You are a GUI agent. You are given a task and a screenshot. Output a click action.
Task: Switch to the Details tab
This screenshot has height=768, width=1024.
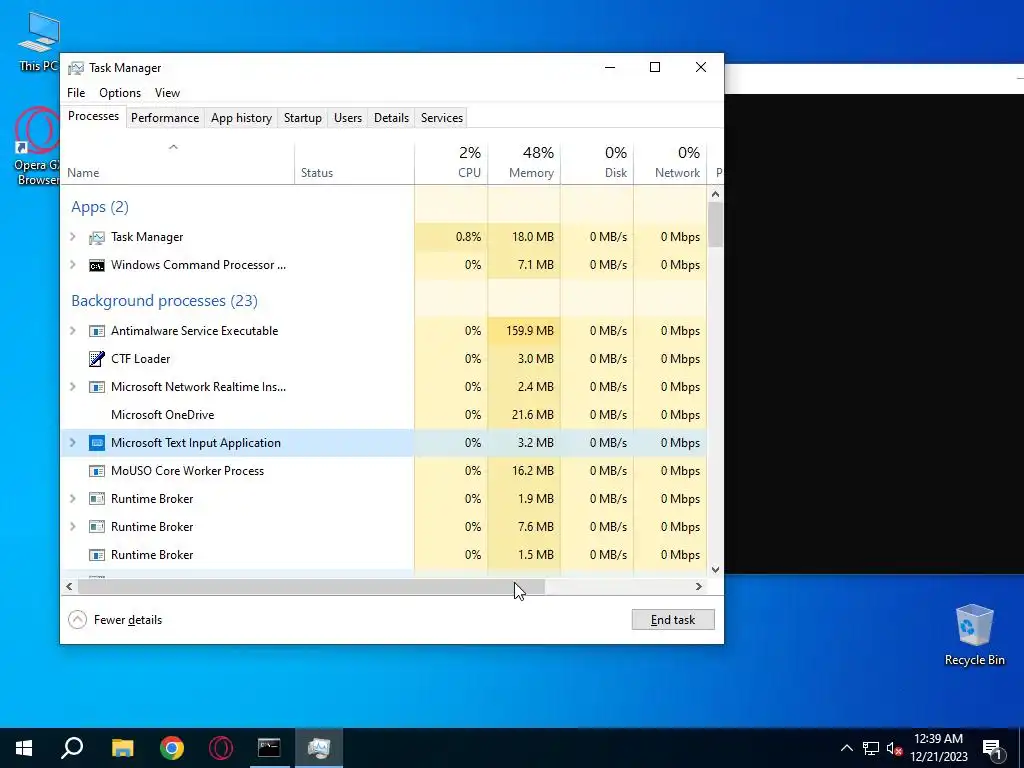[x=391, y=118]
